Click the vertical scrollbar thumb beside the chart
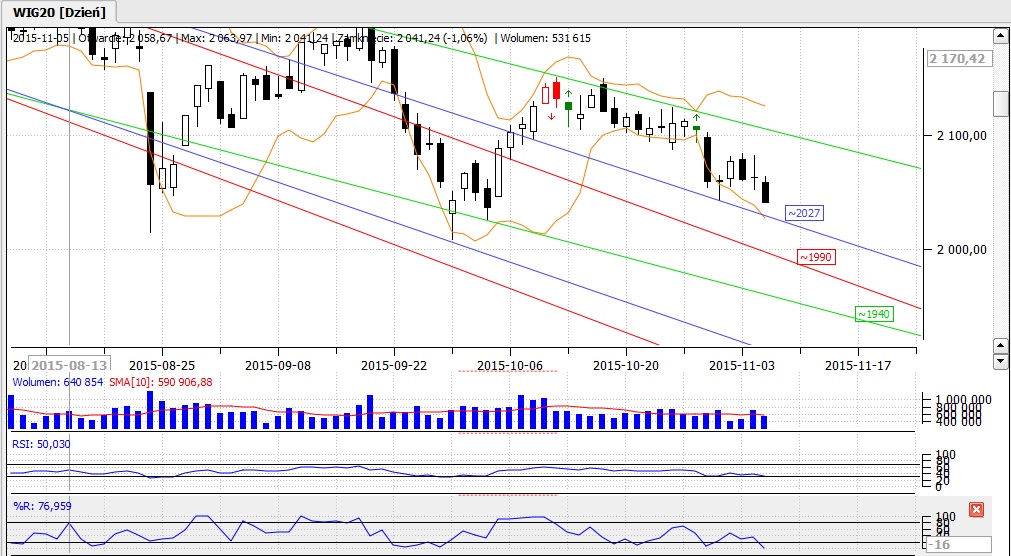1011x556 pixels. [x=1000, y=103]
